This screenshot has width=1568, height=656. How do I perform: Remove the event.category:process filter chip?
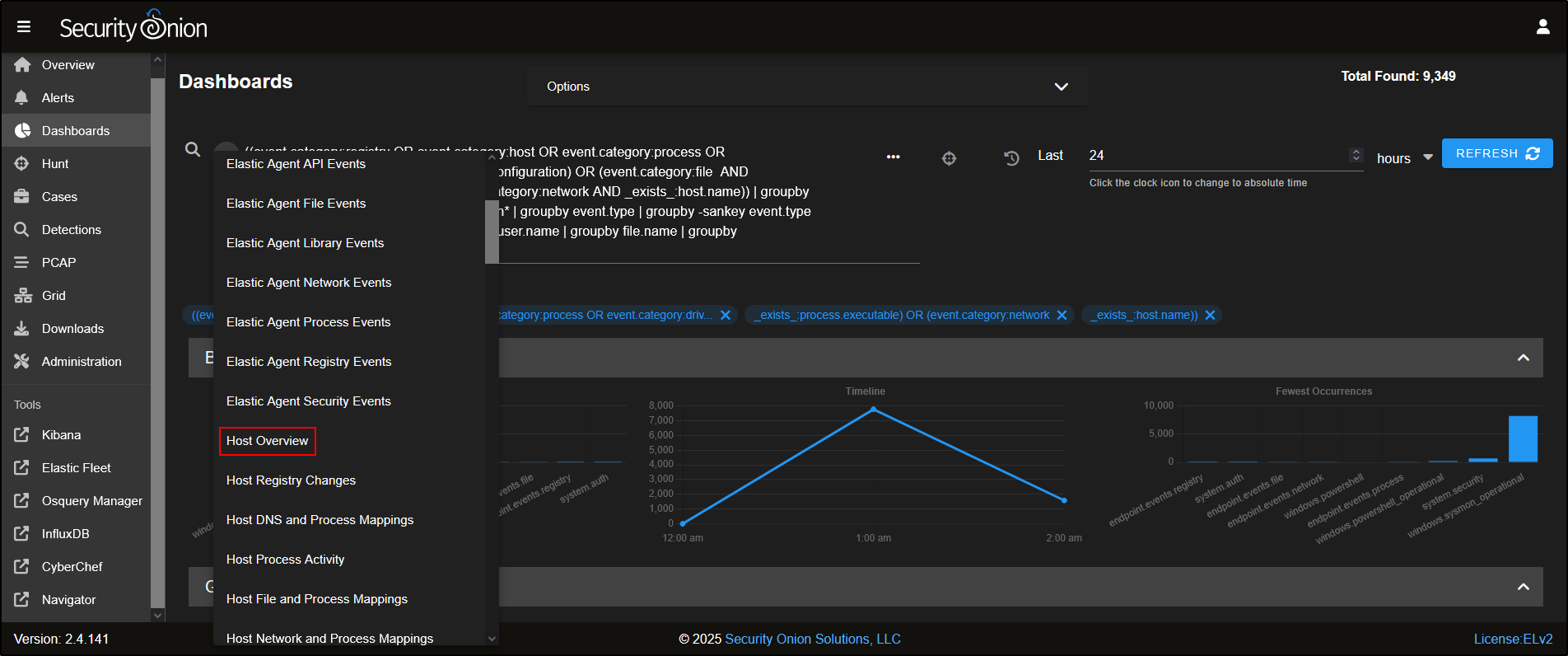tap(726, 315)
